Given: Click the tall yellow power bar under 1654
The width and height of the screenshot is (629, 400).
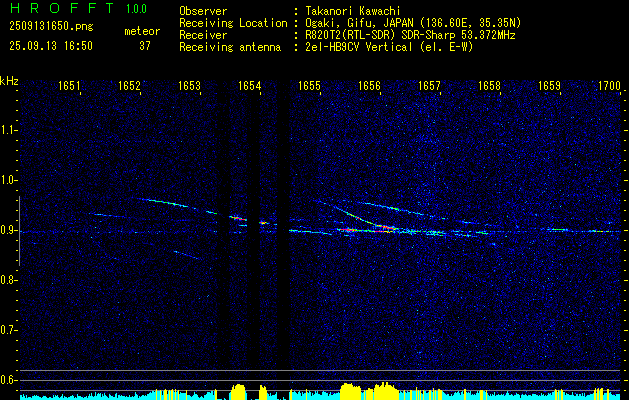Looking at the screenshot, I should pyautogui.click(x=239, y=391).
